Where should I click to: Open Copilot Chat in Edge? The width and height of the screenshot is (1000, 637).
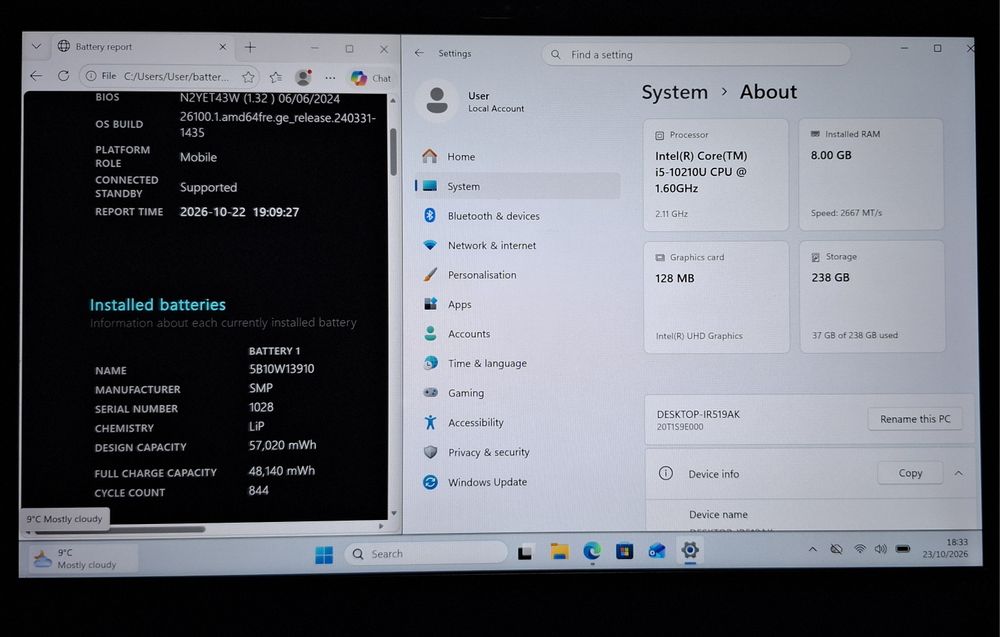pyautogui.click(x=371, y=78)
